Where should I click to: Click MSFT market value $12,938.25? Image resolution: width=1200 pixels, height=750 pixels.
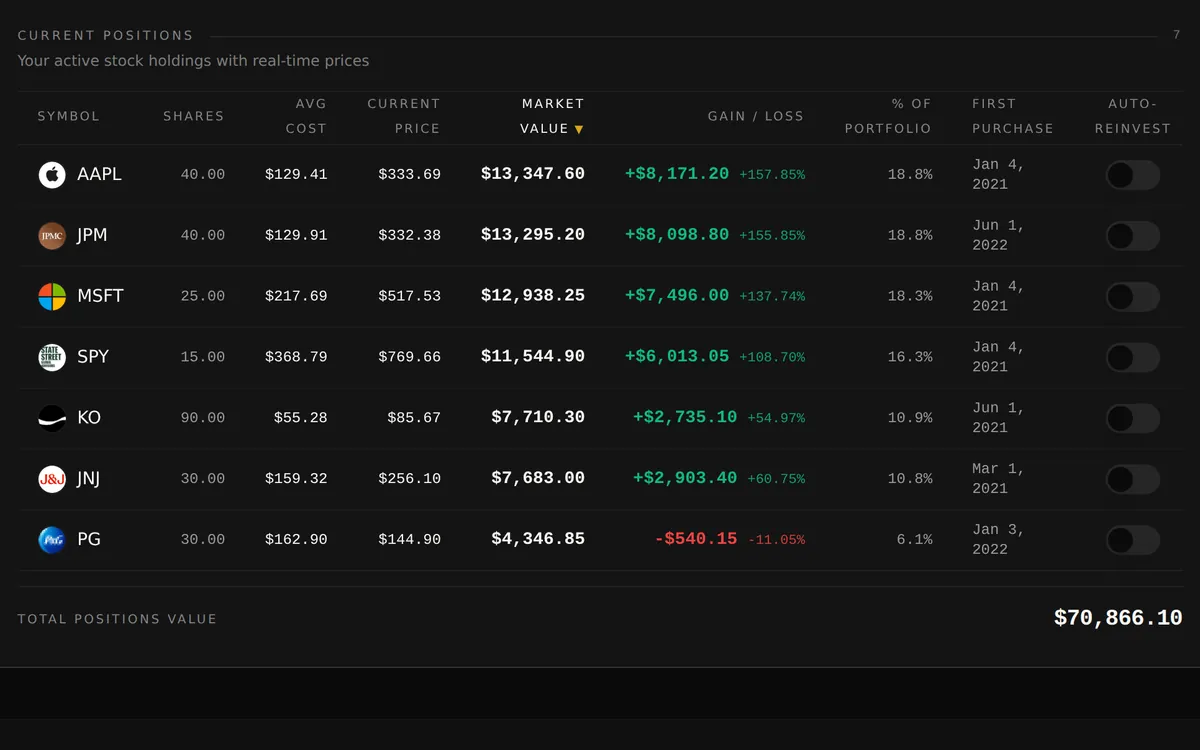[533, 296]
